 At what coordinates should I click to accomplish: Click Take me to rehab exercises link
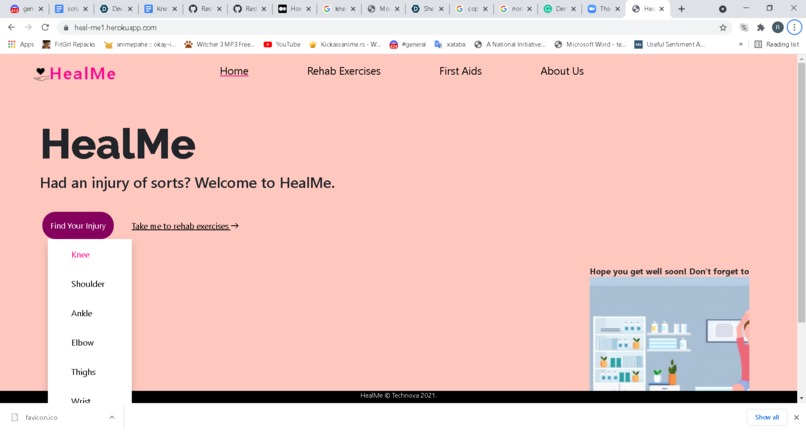185,226
